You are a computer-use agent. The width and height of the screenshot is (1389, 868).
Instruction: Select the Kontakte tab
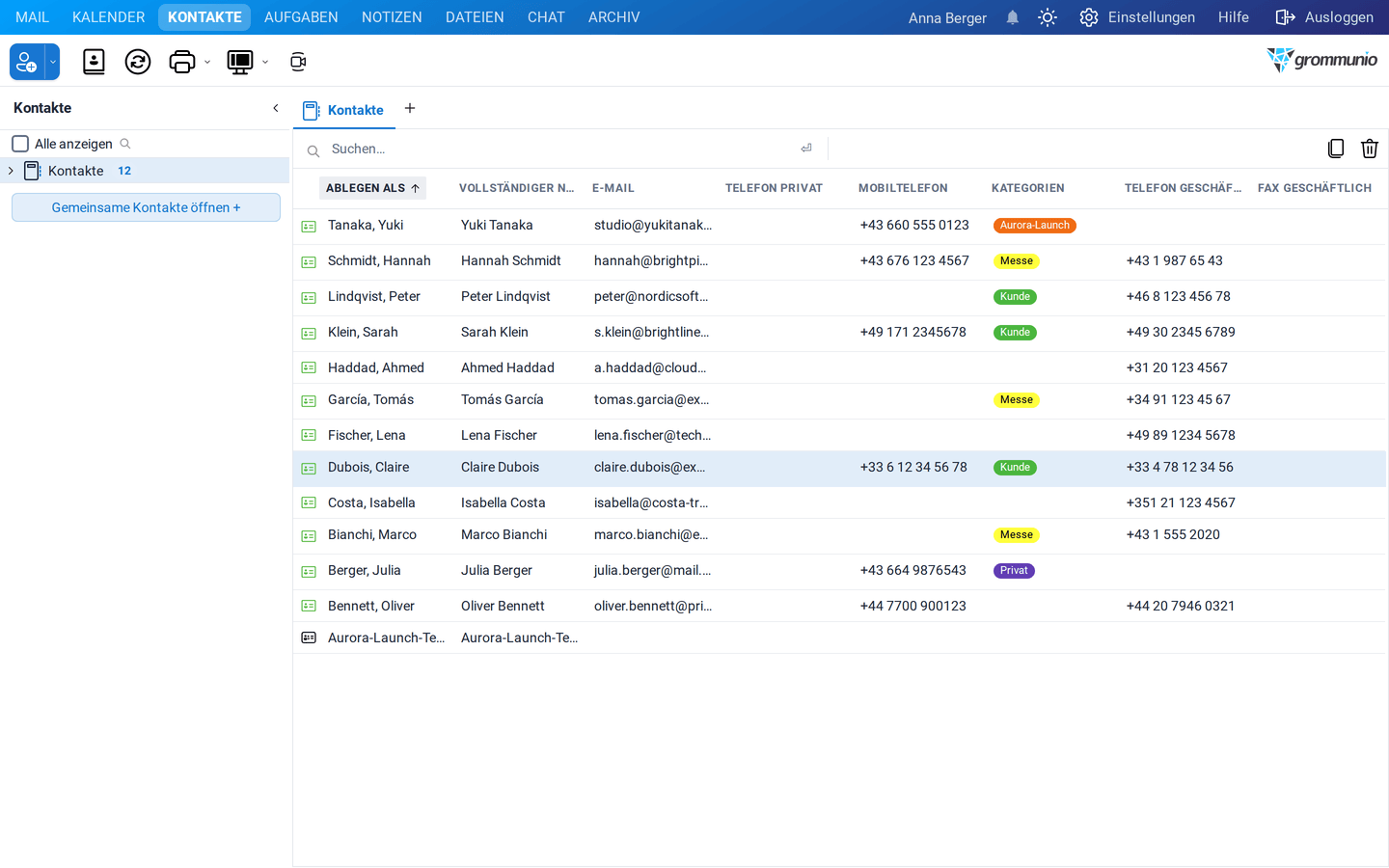tap(344, 110)
